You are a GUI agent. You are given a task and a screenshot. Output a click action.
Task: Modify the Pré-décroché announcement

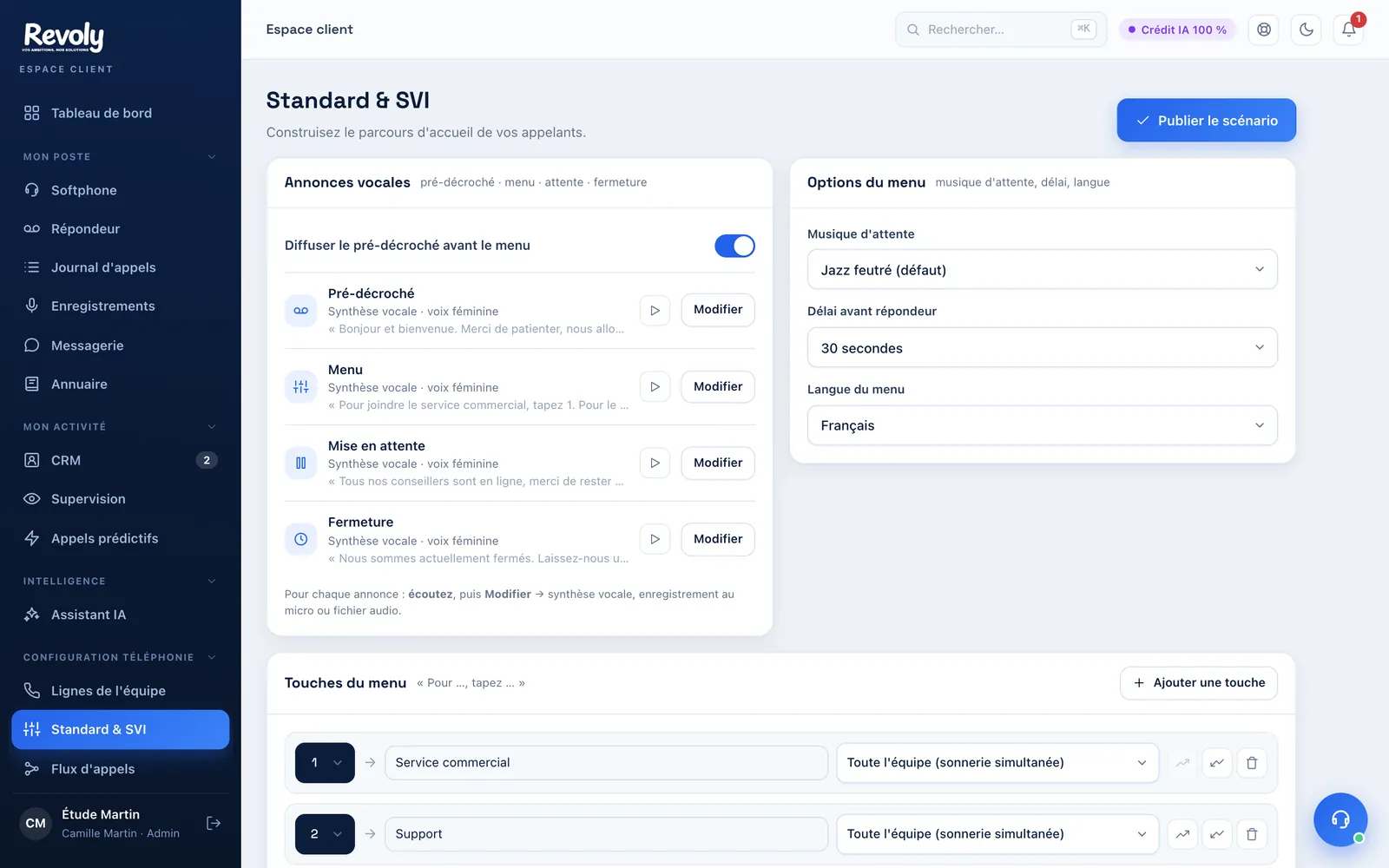tap(718, 310)
